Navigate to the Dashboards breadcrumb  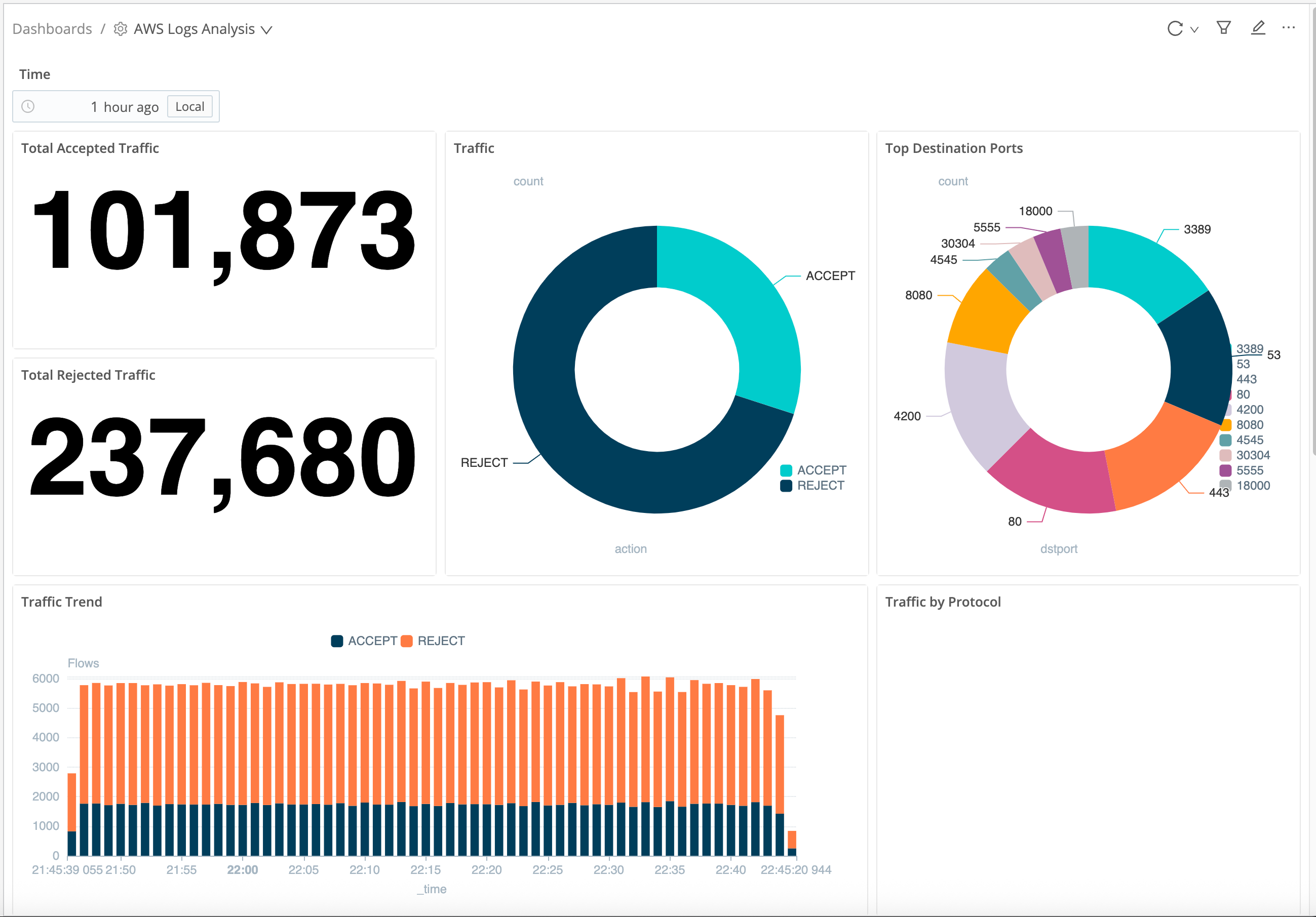[52, 28]
